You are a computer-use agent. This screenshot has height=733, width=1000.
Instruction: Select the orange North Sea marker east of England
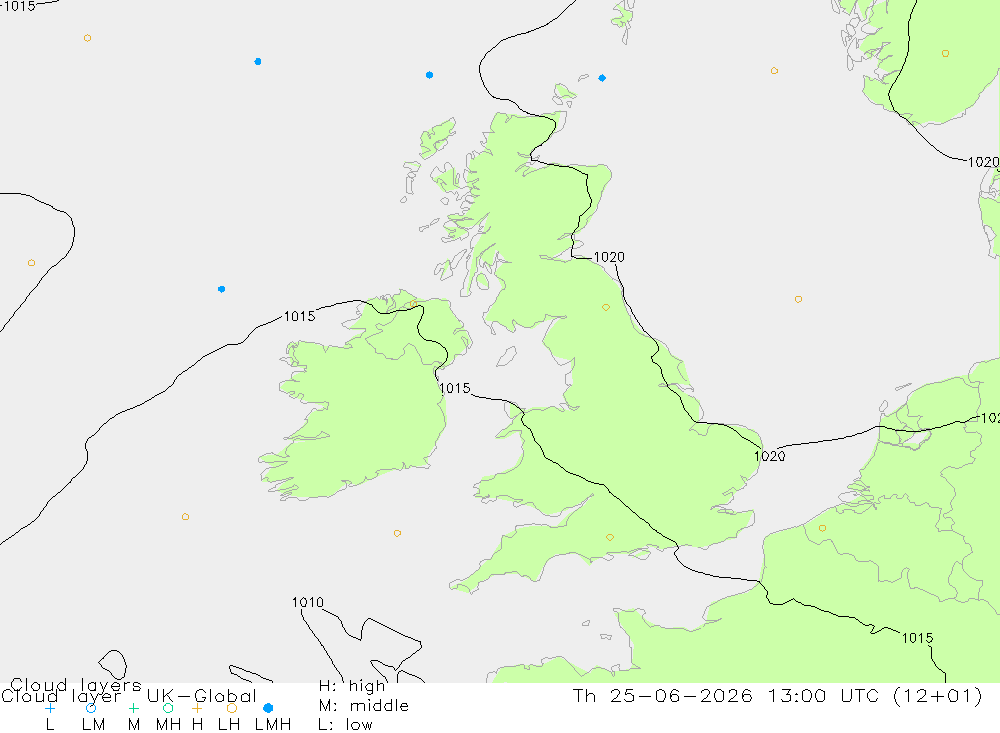[798, 299]
